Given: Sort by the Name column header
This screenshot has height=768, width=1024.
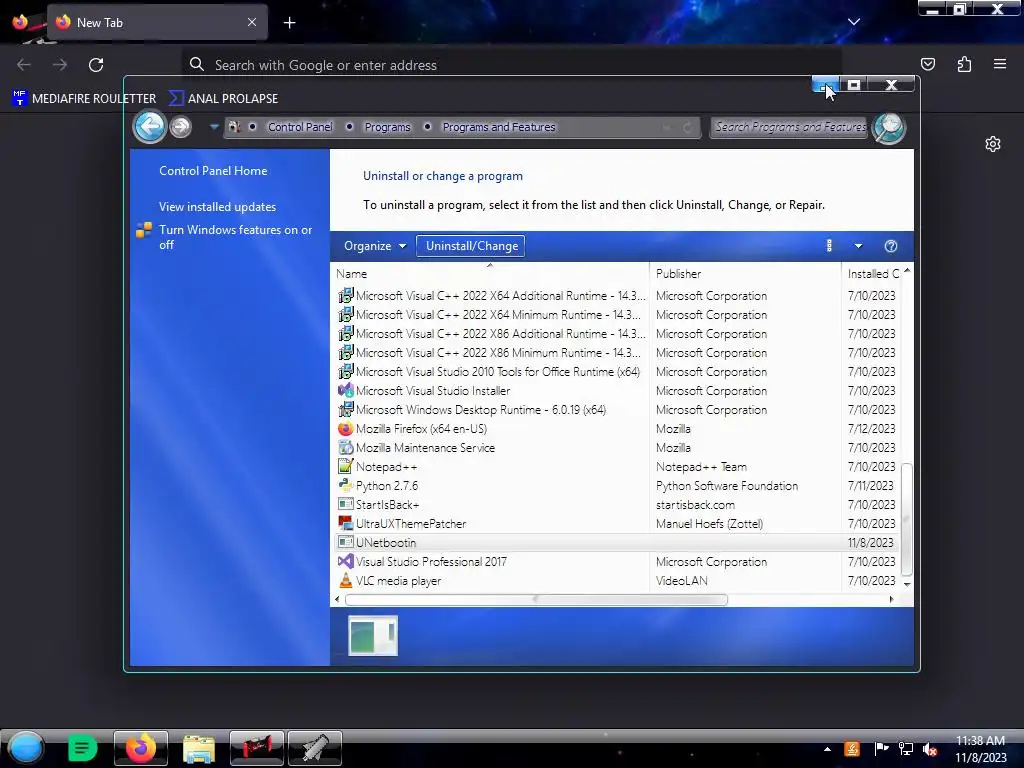Looking at the screenshot, I should pyautogui.click(x=490, y=274).
